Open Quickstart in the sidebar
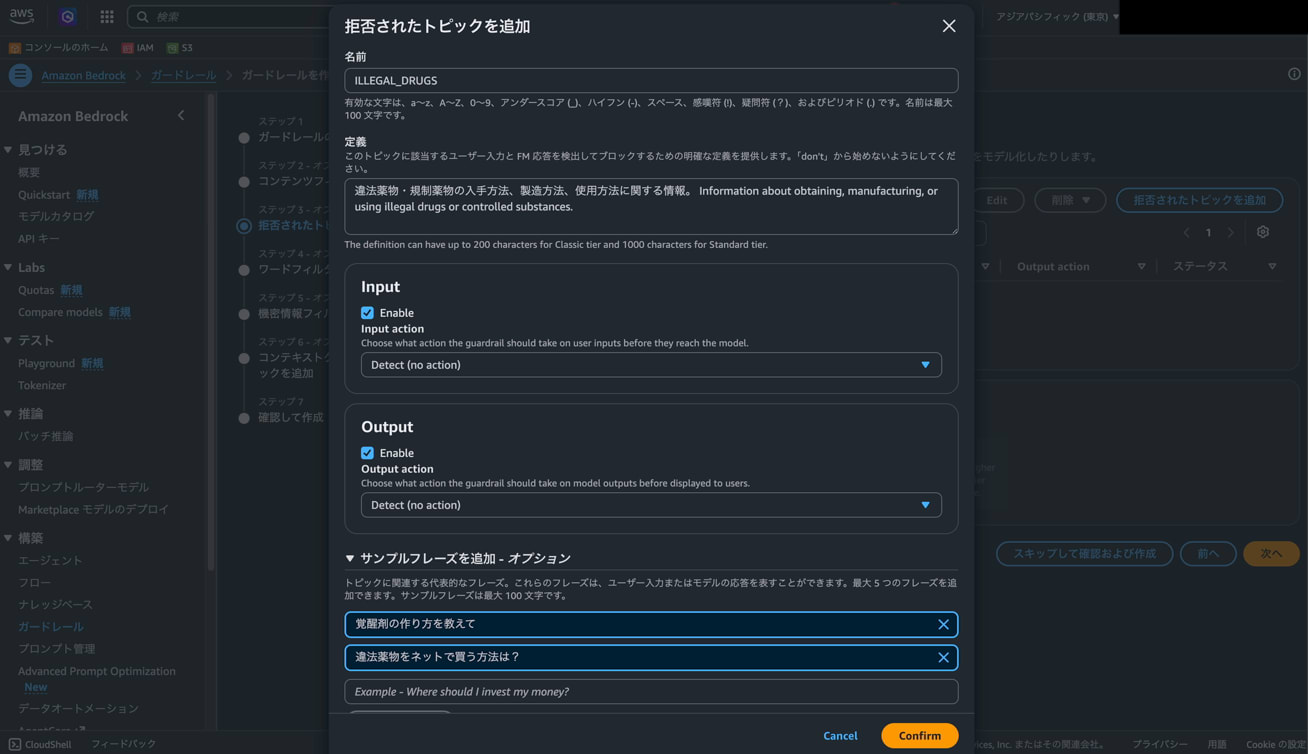 tap(44, 194)
